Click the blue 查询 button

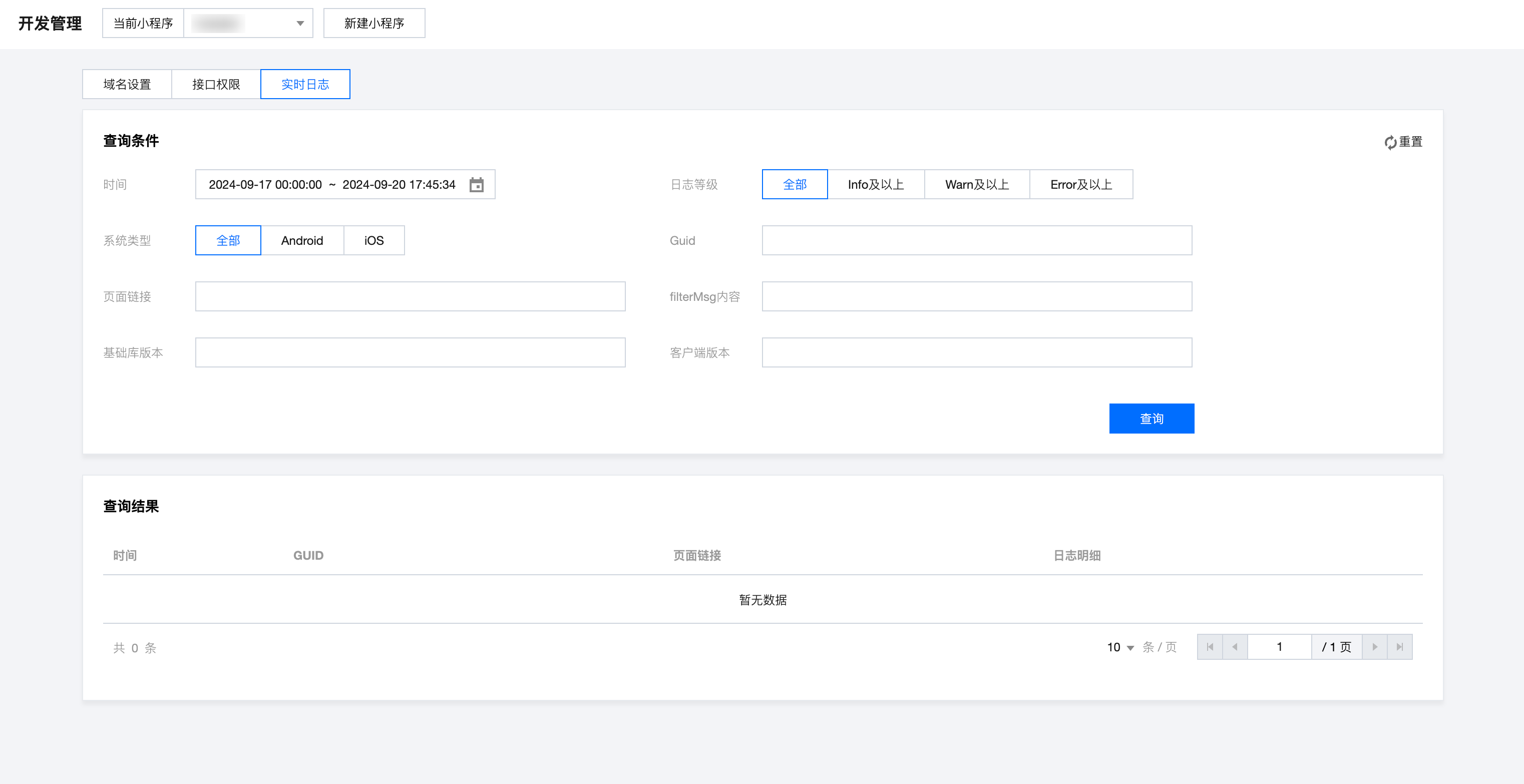[x=1152, y=419]
